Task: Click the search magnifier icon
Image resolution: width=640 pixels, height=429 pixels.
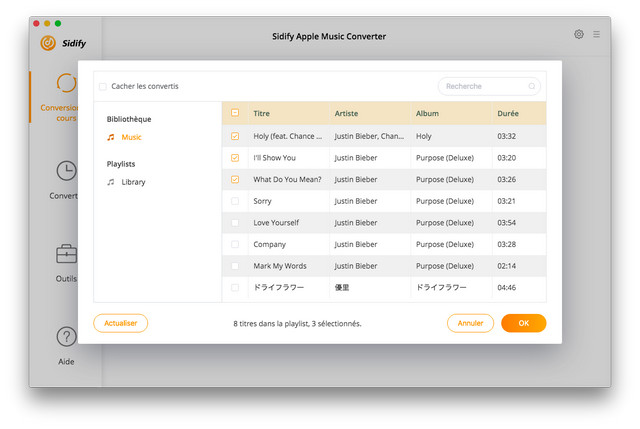Action: [532, 86]
